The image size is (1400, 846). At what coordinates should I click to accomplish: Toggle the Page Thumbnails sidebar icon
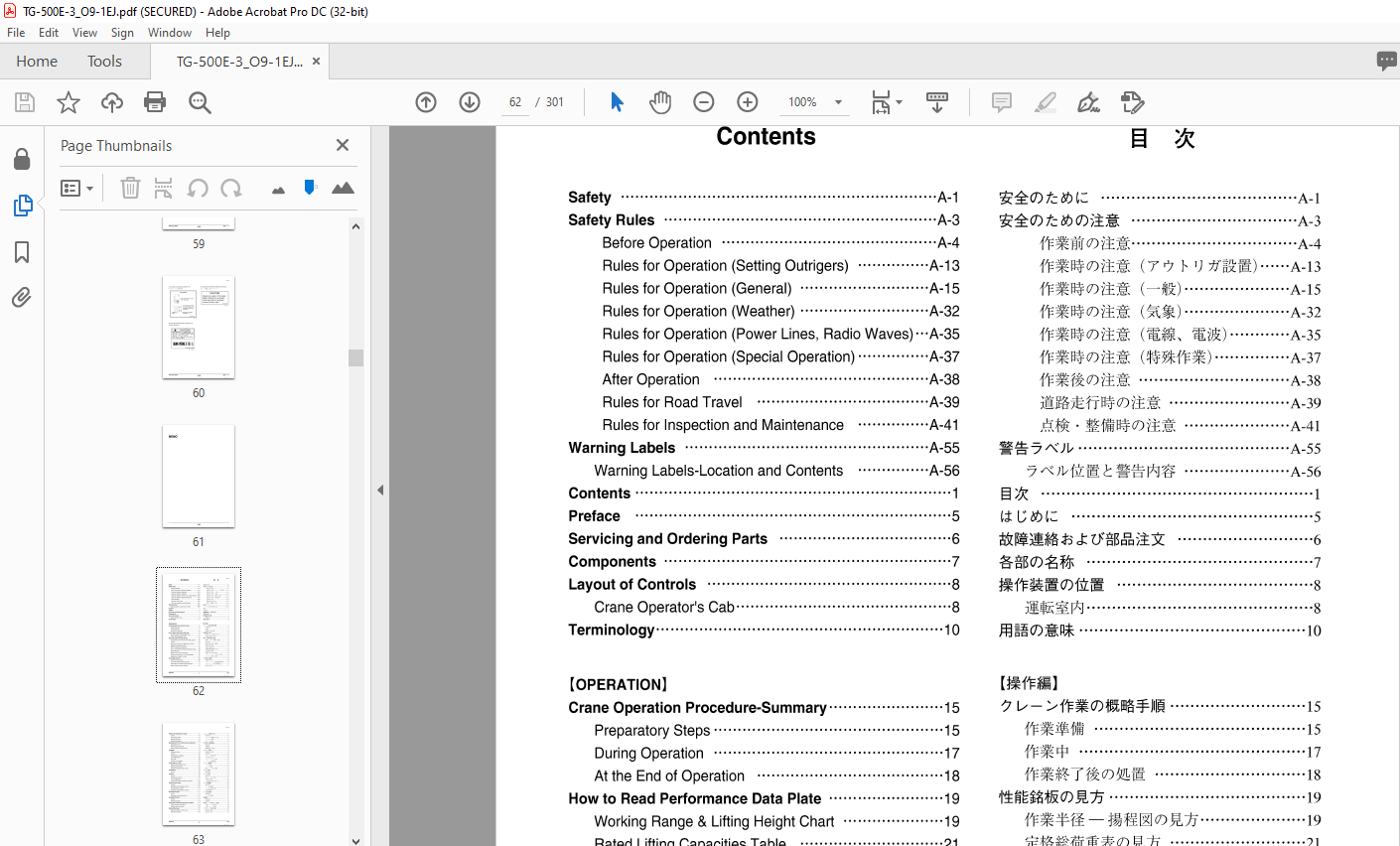click(x=22, y=206)
